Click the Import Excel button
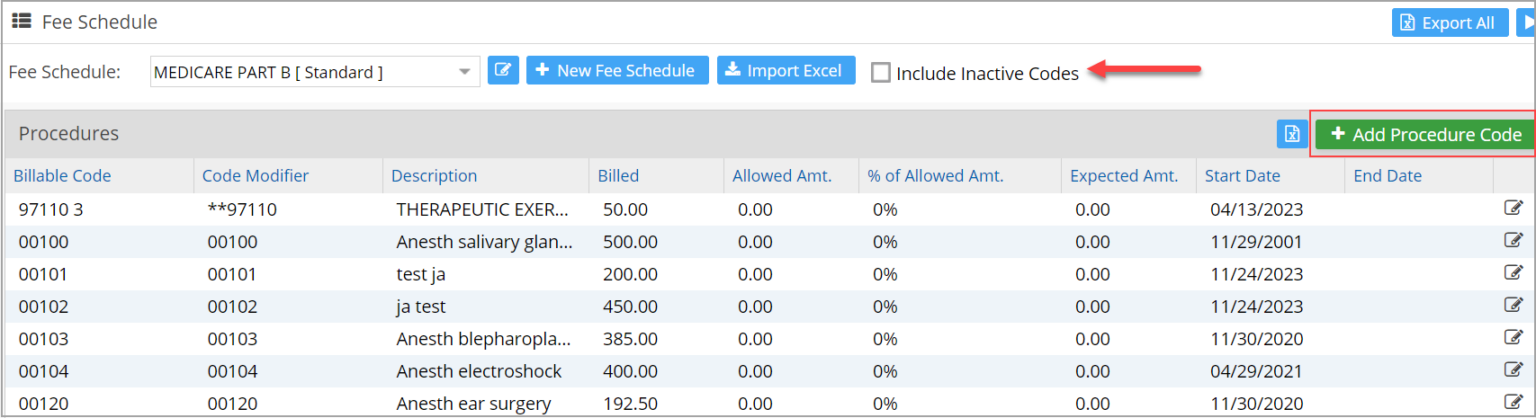Image resolution: width=1536 pixels, height=418 pixels. 785,71
